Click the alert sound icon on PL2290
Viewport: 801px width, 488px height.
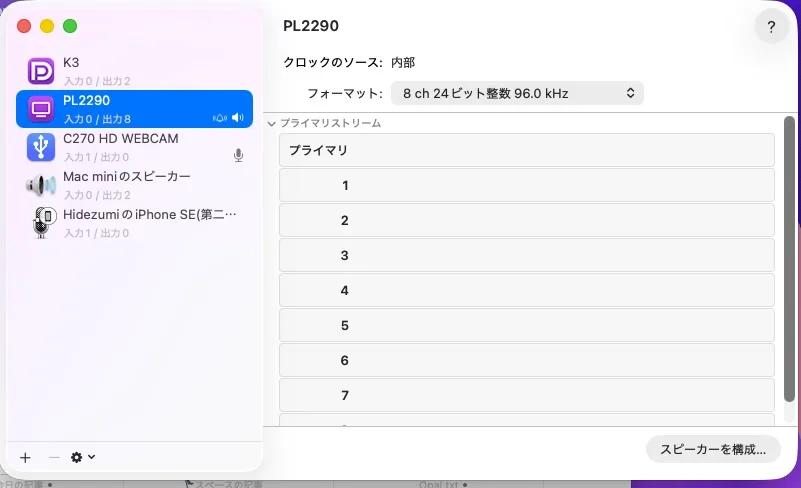click(220, 118)
